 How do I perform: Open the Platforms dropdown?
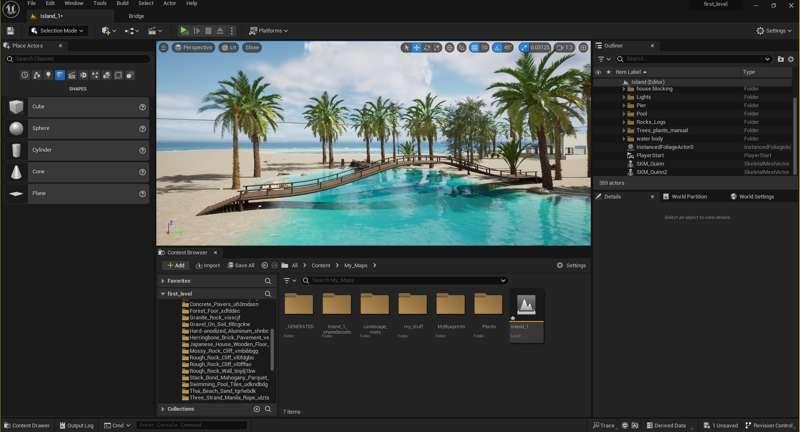(268, 31)
